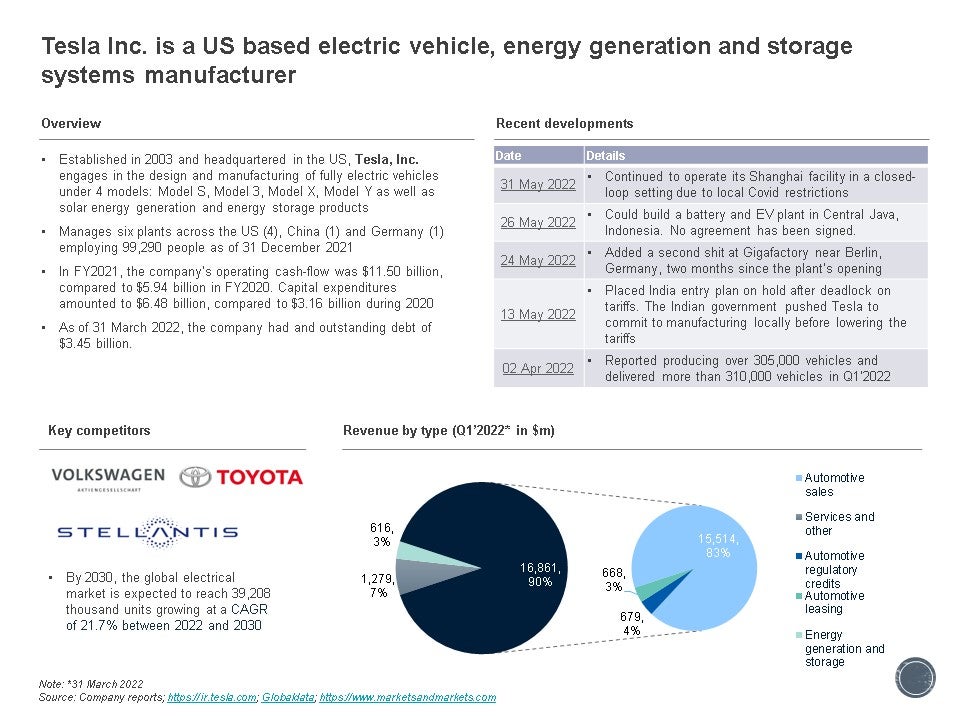Viewport: 960px width, 720px height.
Task: Select the Automotive leasing legend swatch
Action: tap(798, 596)
